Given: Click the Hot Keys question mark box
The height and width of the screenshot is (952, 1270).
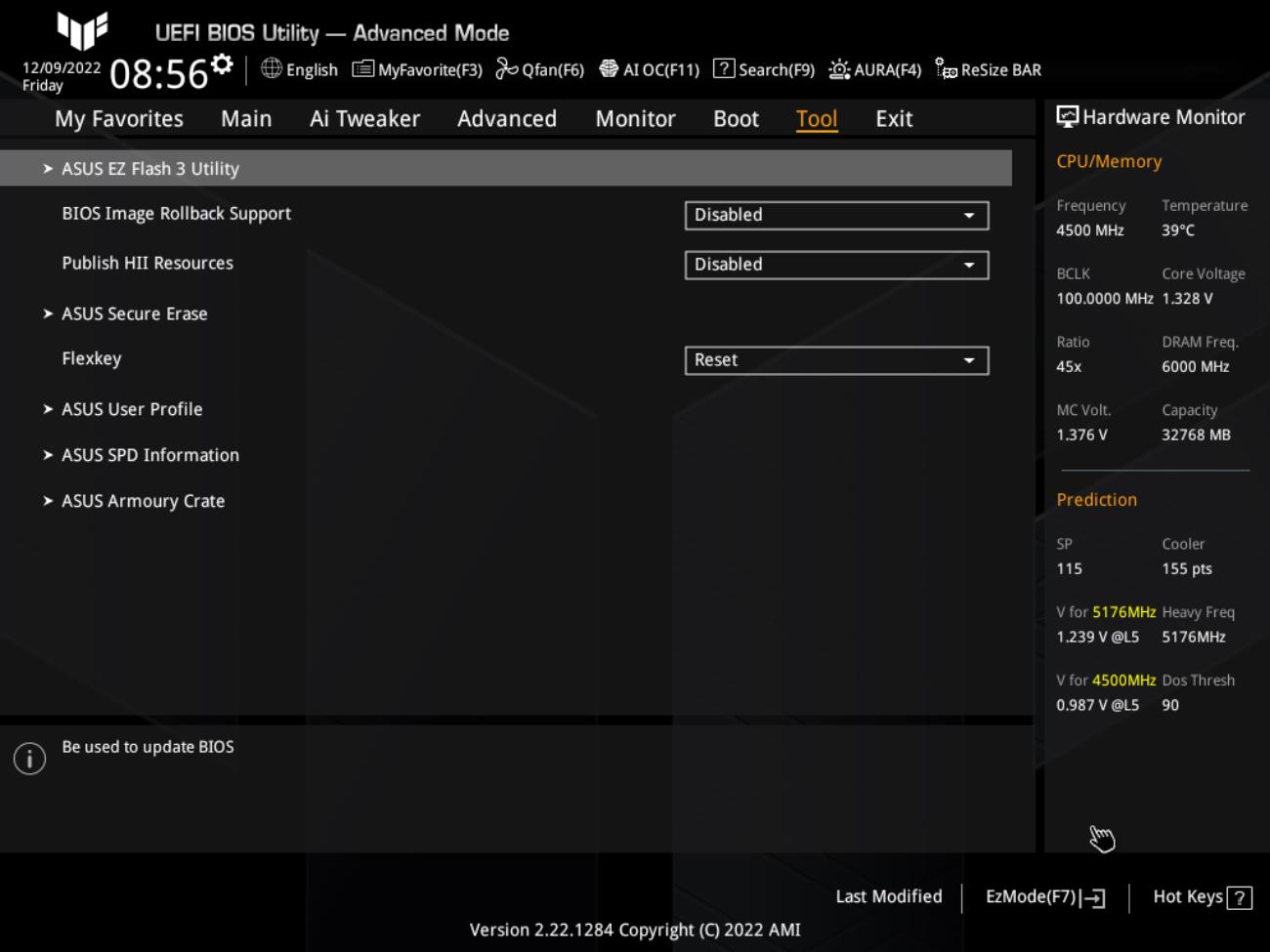Looking at the screenshot, I should [x=1240, y=898].
